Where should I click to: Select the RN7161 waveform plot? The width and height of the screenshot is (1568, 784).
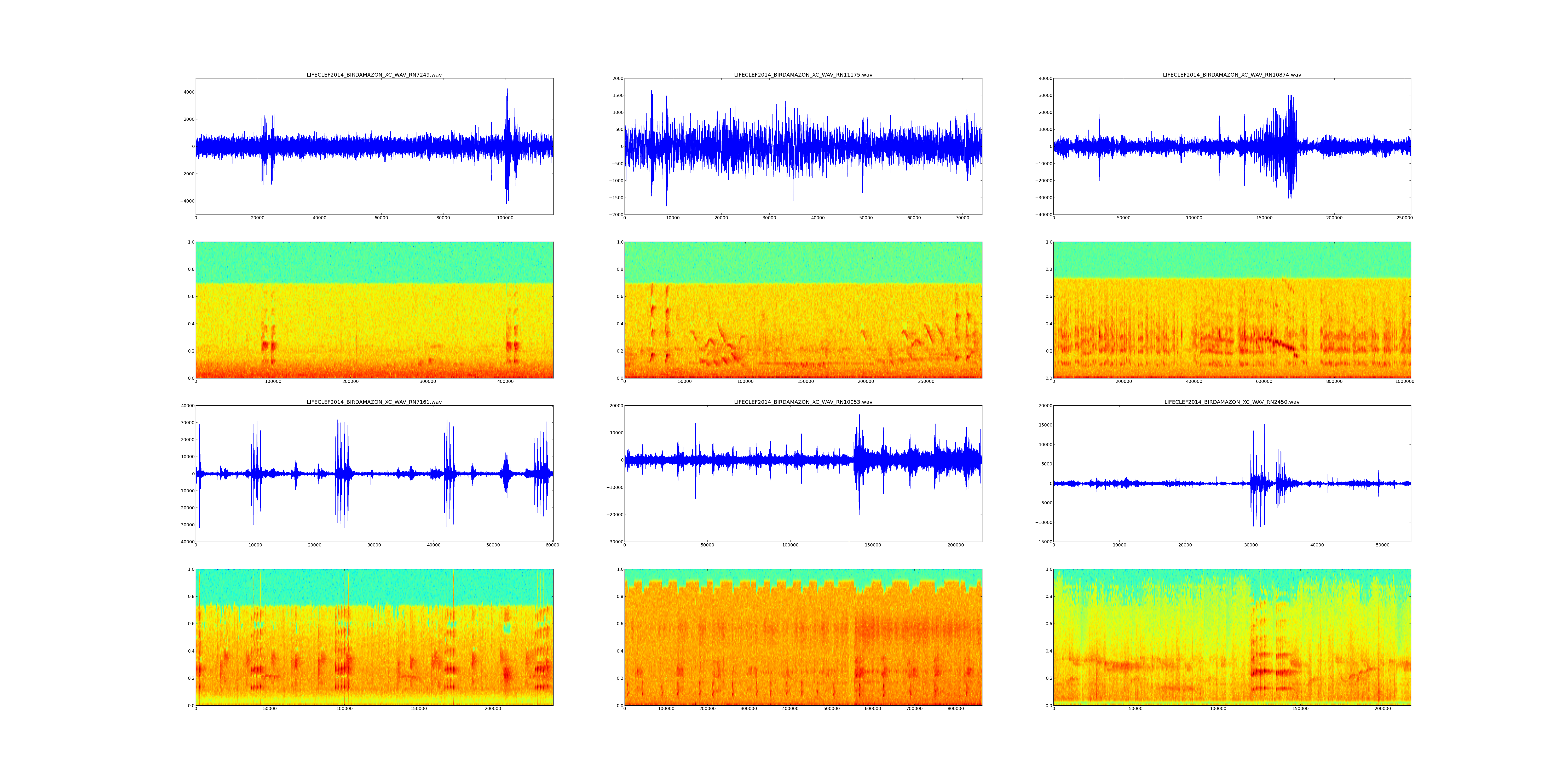tap(374, 473)
